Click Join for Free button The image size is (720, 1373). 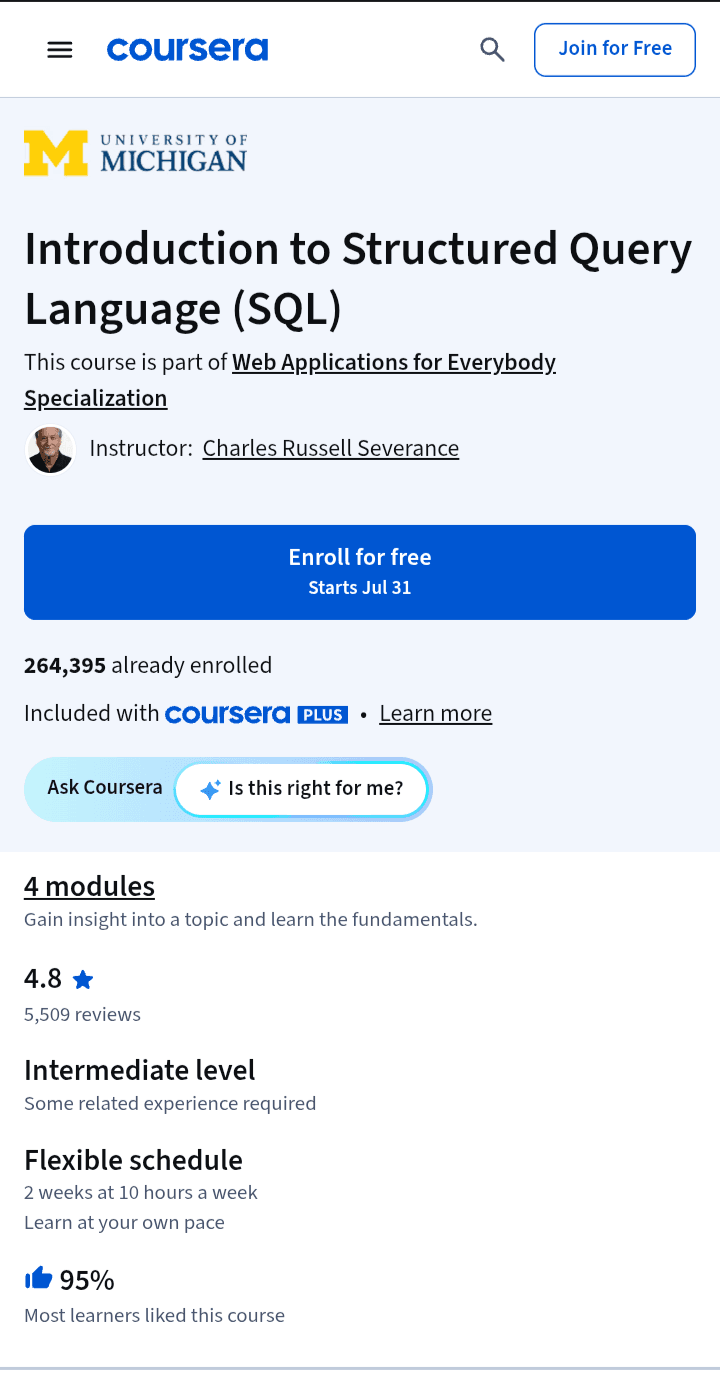tap(615, 49)
